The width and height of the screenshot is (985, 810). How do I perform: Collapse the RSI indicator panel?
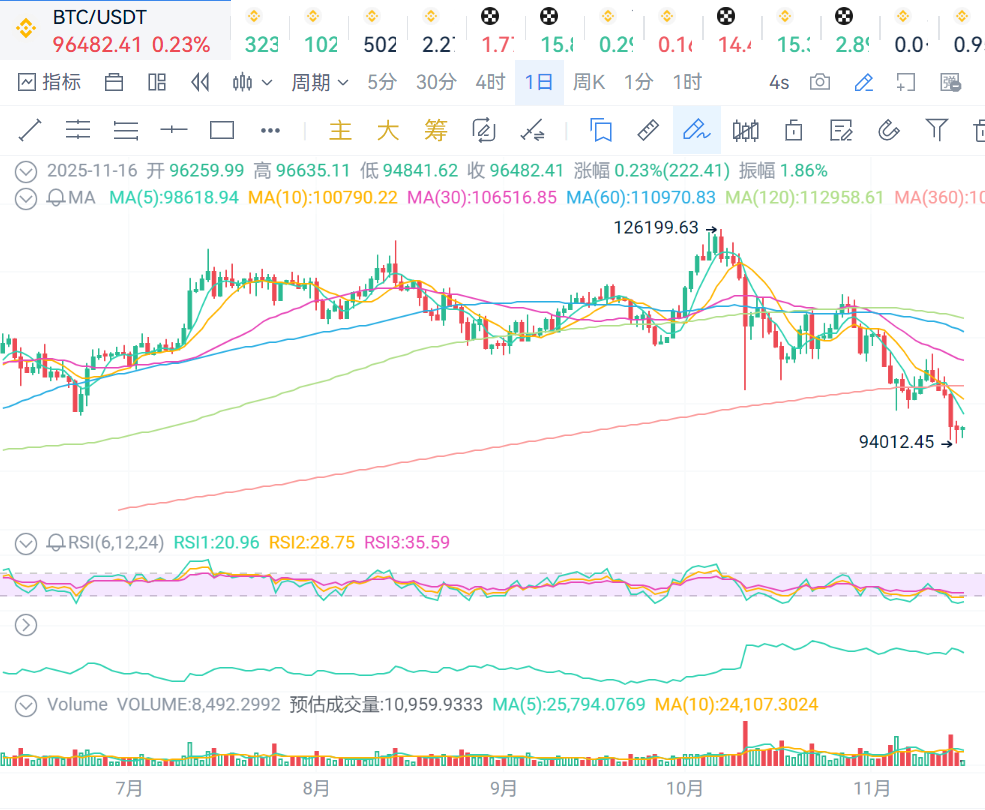coord(26,543)
